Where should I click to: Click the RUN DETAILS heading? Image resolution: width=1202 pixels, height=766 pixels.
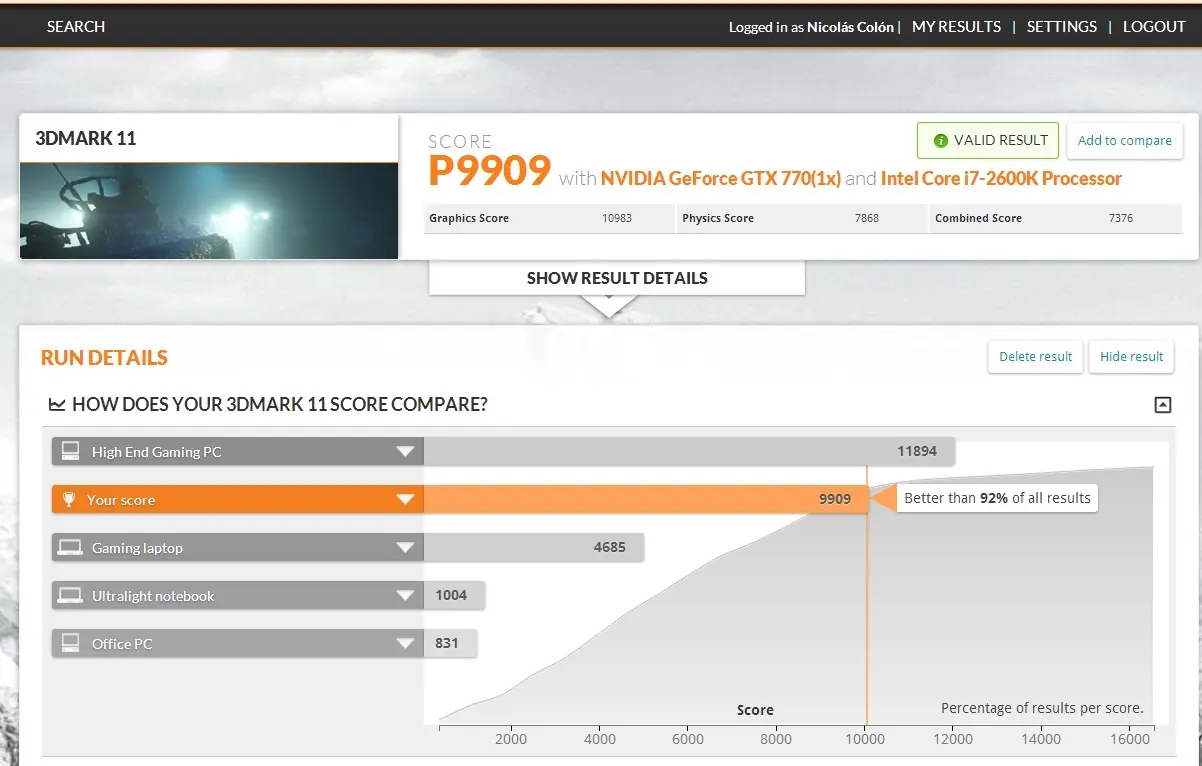(x=104, y=358)
